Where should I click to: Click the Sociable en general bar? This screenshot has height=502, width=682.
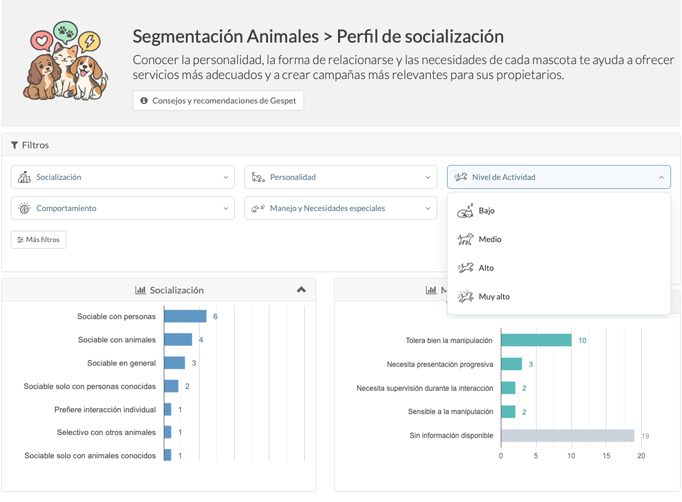click(175, 363)
